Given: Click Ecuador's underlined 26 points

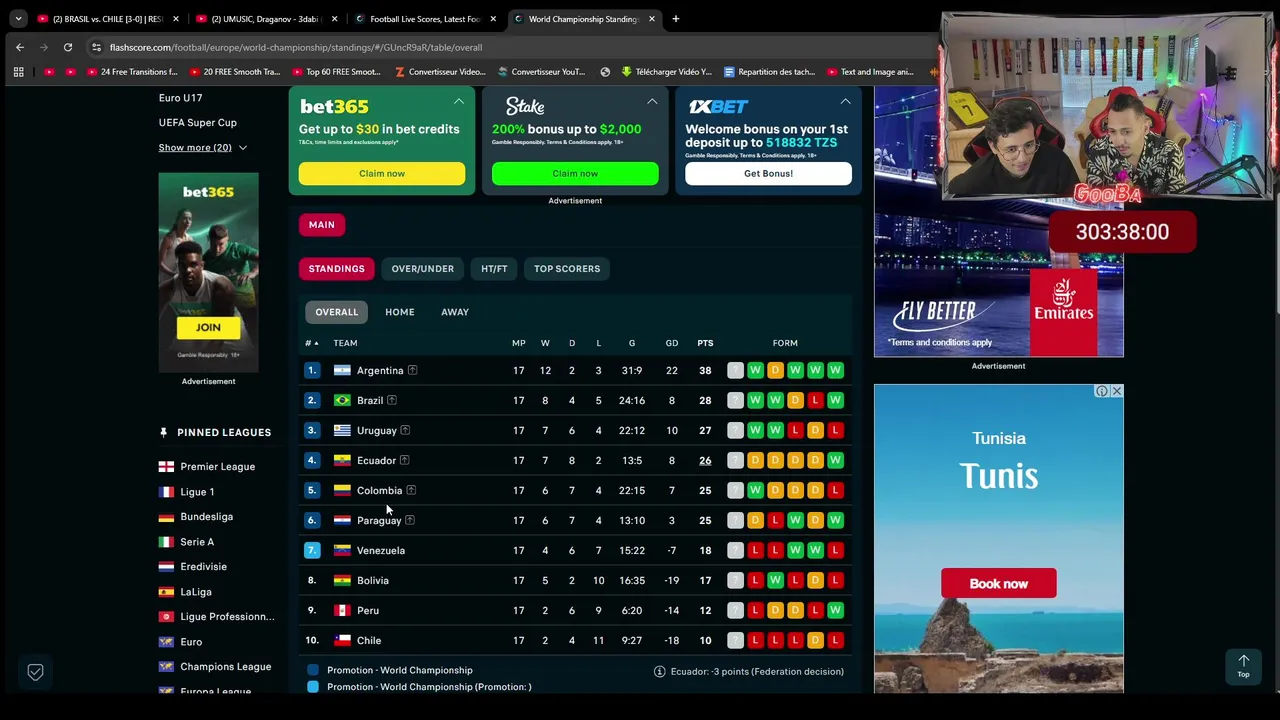Looking at the screenshot, I should (705, 461).
